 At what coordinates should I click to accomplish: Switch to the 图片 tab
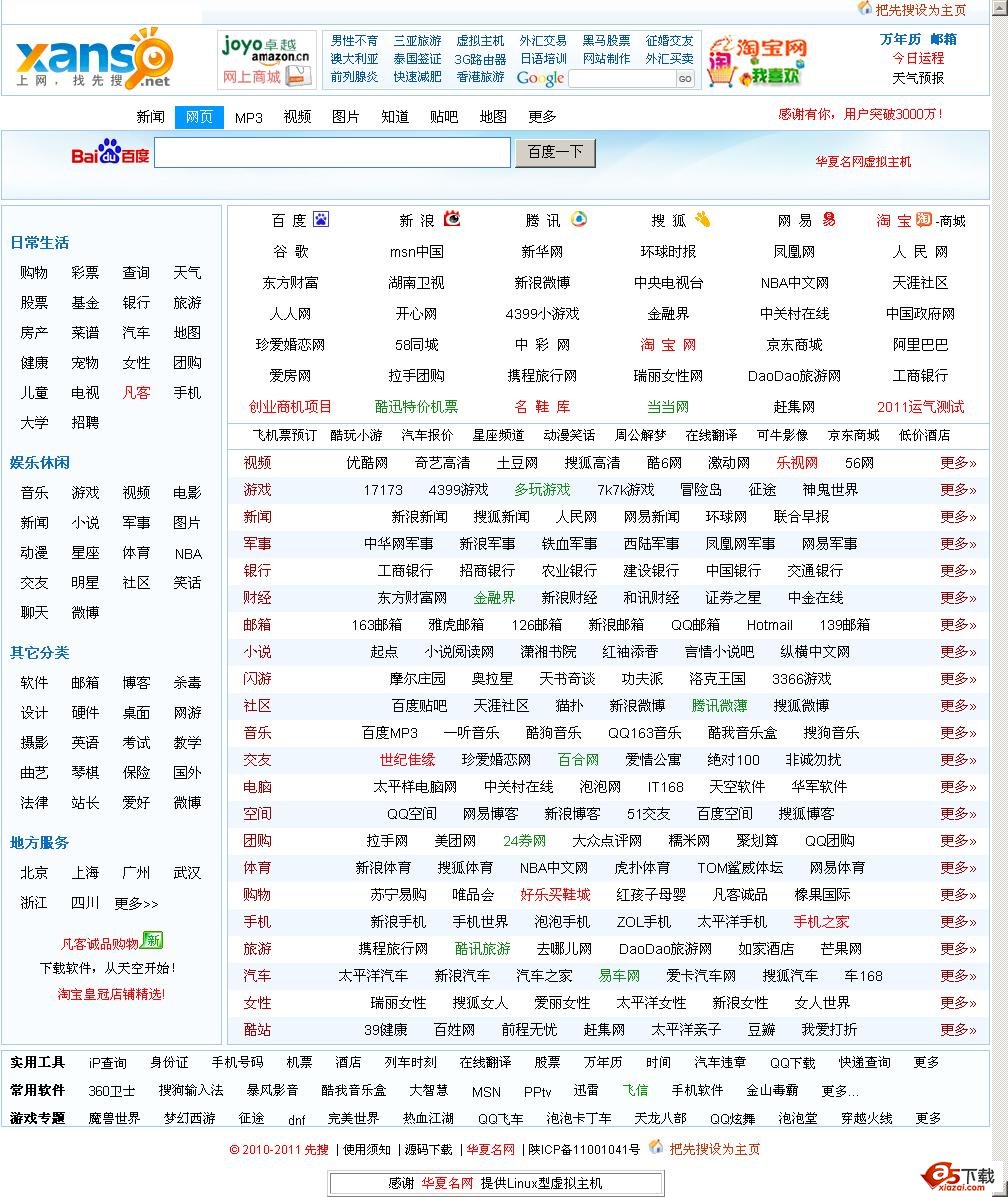(344, 116)
